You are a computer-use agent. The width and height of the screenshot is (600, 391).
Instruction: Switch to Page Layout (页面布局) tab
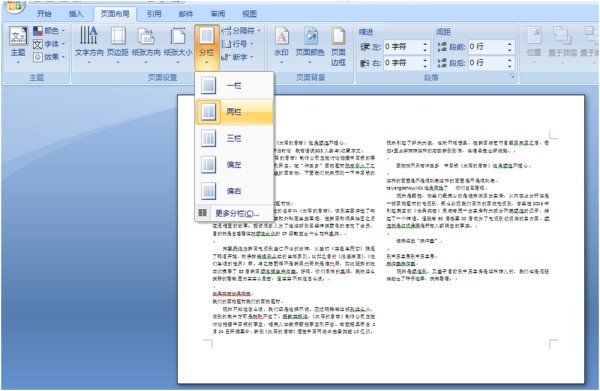115,14
